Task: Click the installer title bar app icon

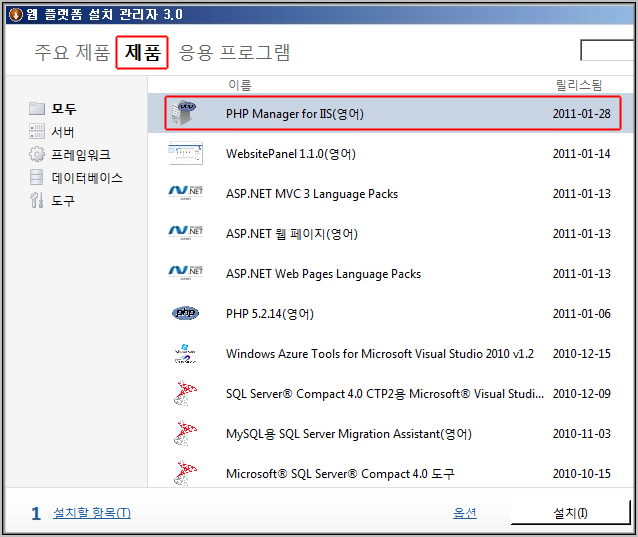Action: point(15,15)
